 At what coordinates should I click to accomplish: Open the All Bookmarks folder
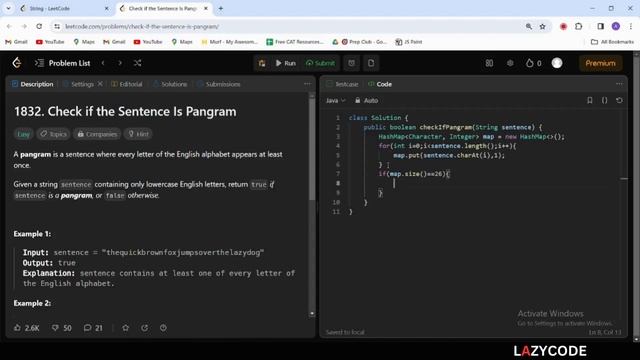(612, 42)
